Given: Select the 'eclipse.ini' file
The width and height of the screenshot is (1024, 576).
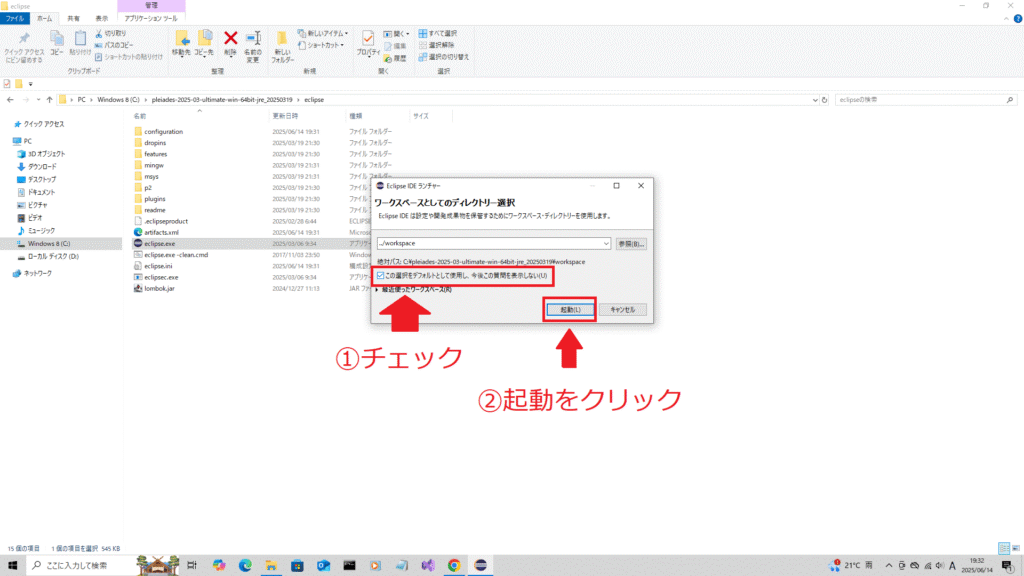Looking at the screenshot, I should click(x=158, y=266).
